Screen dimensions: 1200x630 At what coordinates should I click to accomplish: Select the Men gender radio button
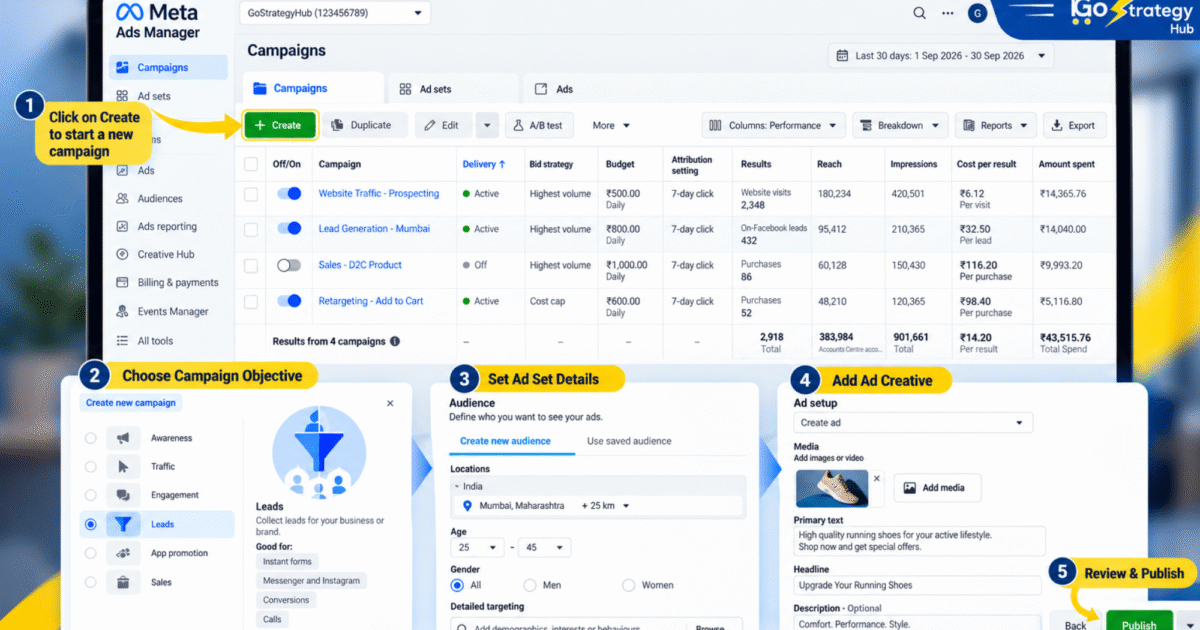(x=528, y=585)
